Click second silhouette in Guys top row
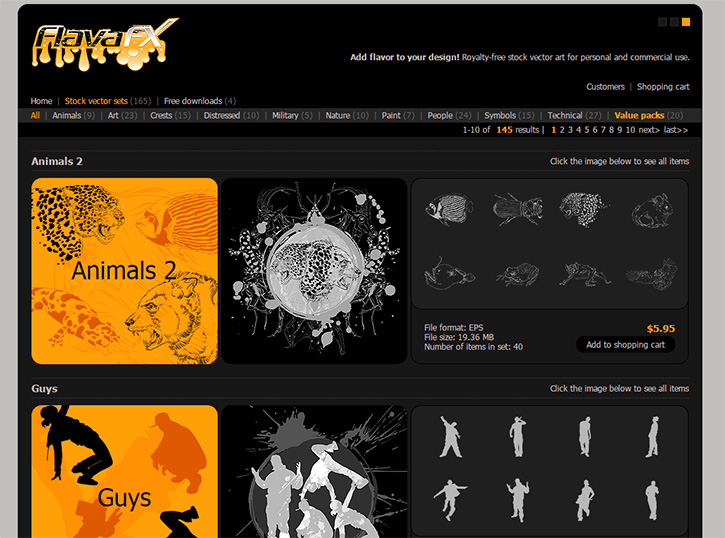The image size is (725, 538). [x=517, y=436]
